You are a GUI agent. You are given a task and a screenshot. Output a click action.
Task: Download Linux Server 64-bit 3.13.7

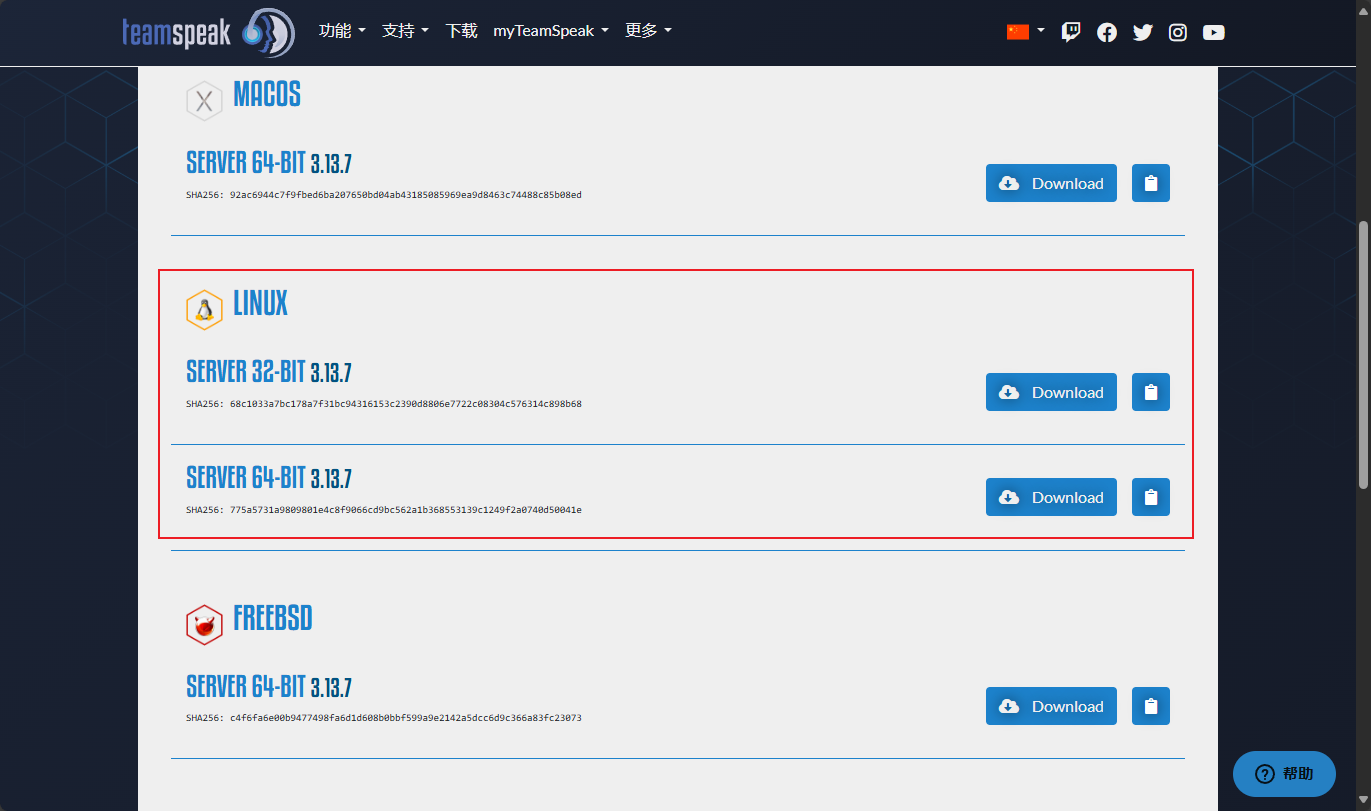(1051, 497)
